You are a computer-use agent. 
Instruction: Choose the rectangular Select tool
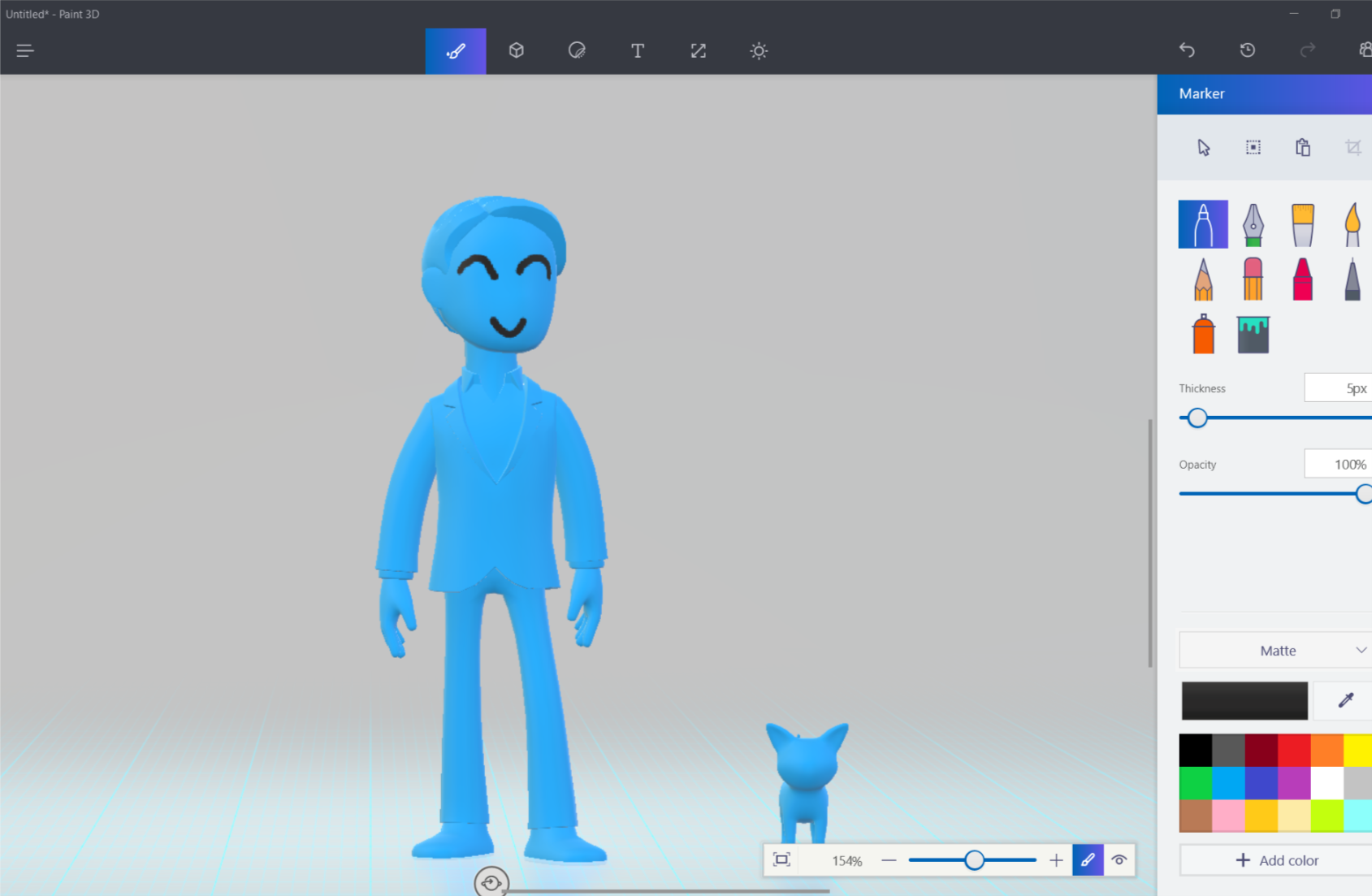(1253, 147)
